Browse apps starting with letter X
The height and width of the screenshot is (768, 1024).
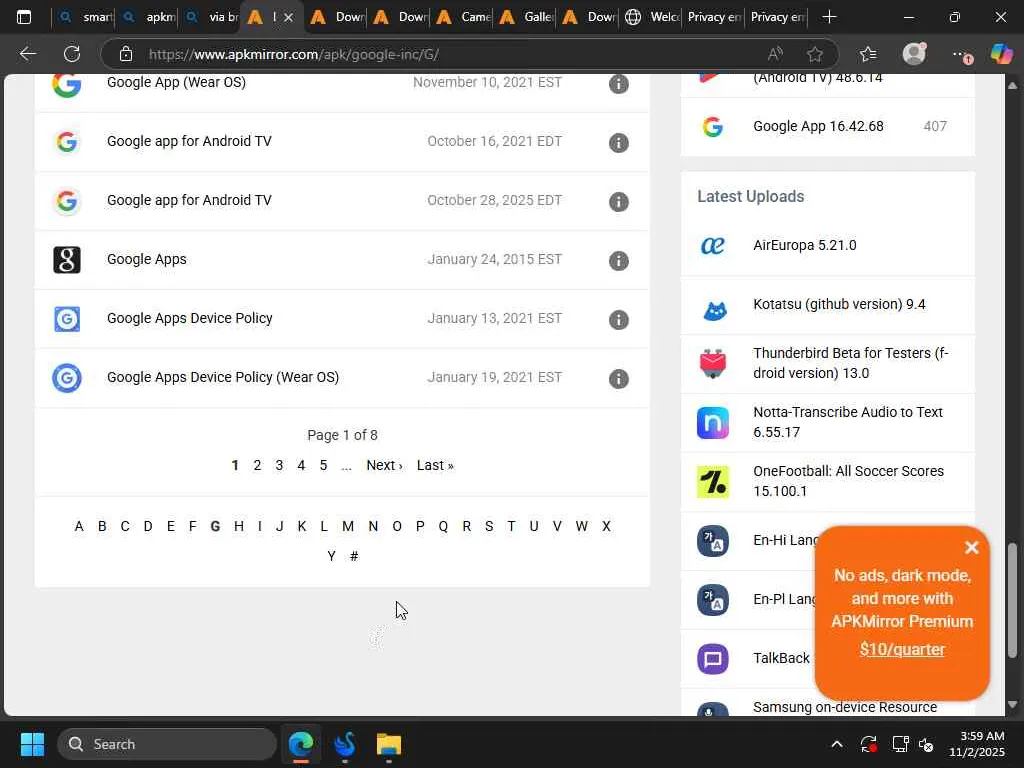(x=606, y=526)
